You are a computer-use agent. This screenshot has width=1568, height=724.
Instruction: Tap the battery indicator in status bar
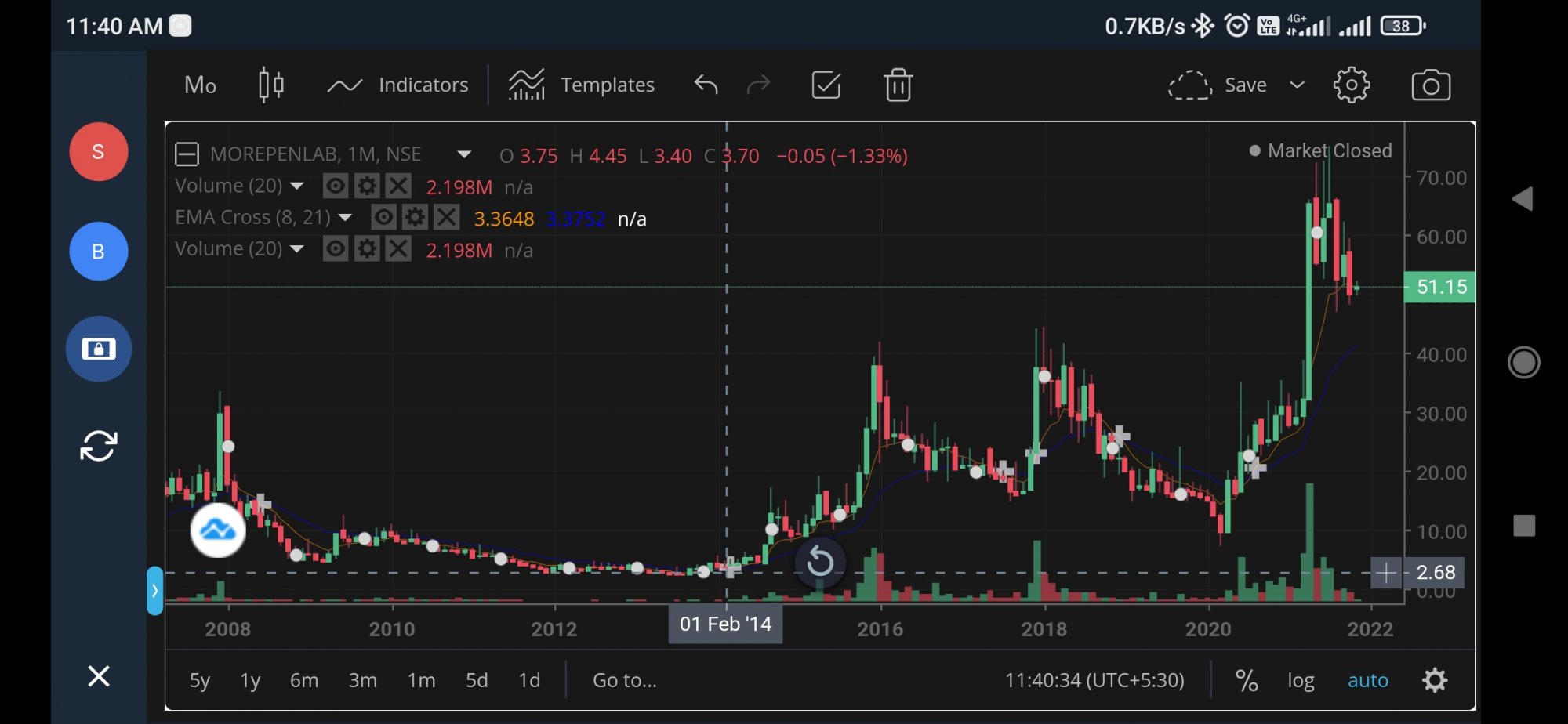coord(1403,26)
